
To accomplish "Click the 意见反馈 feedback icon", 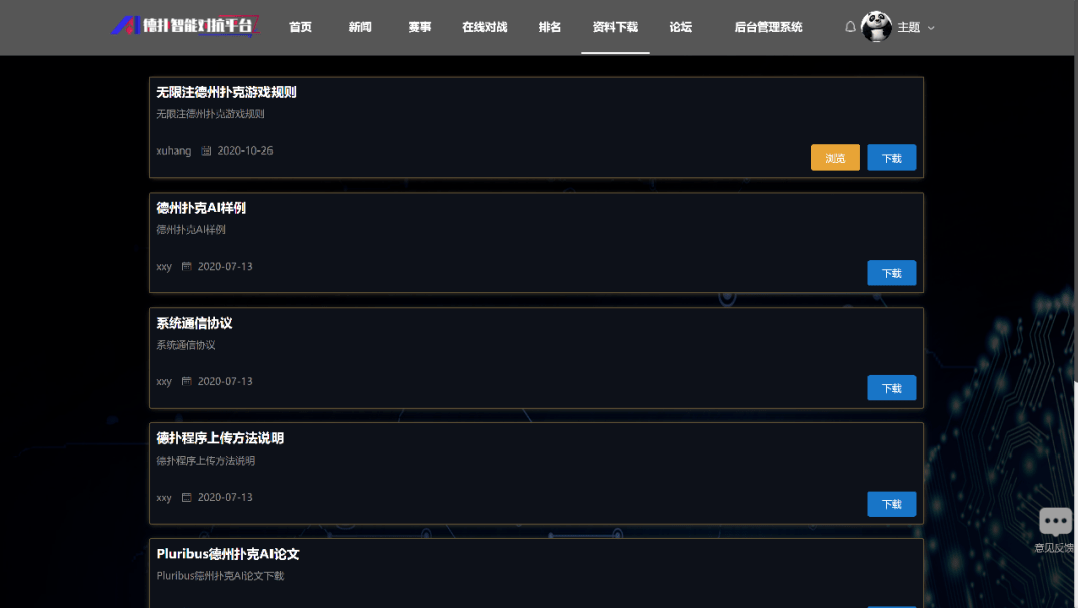I will [1055, 521].
